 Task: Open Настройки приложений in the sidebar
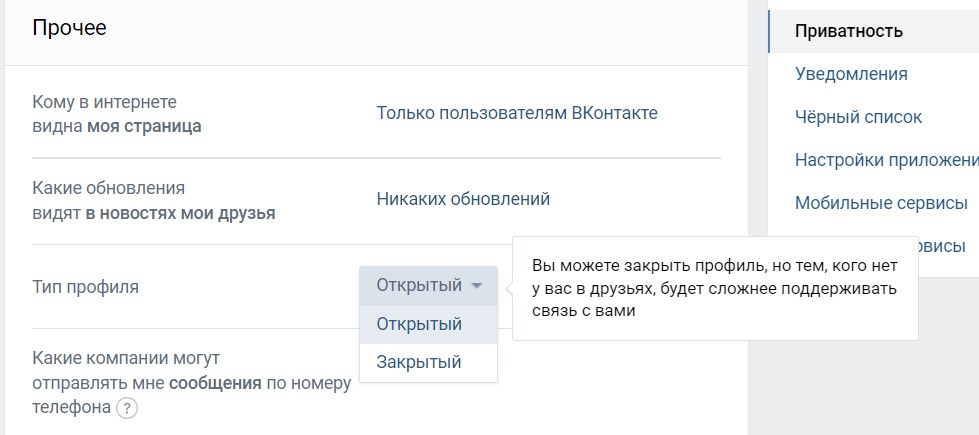pos(885,160)
